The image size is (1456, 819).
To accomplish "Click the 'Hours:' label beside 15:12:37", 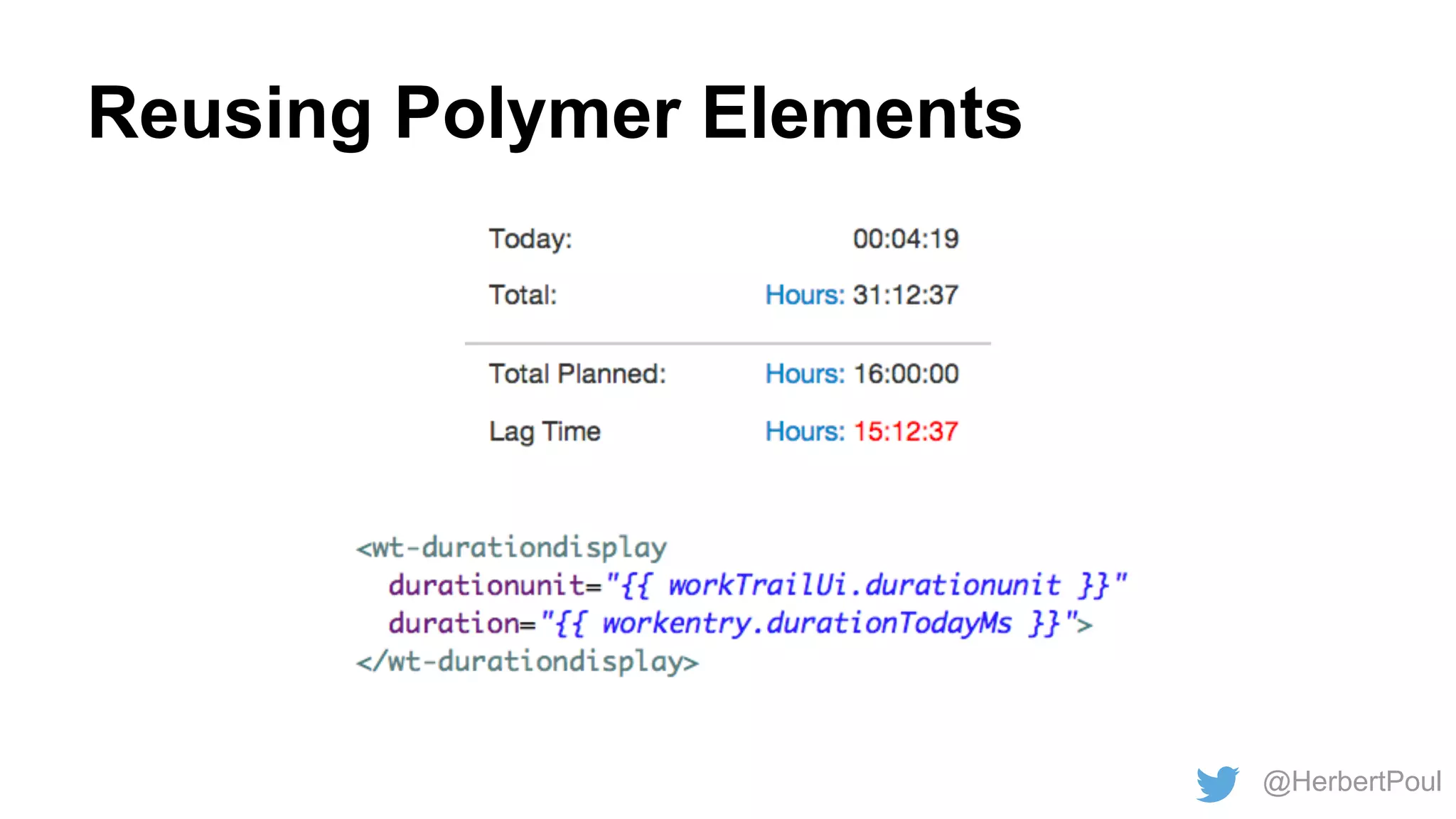I will point(805,432).
